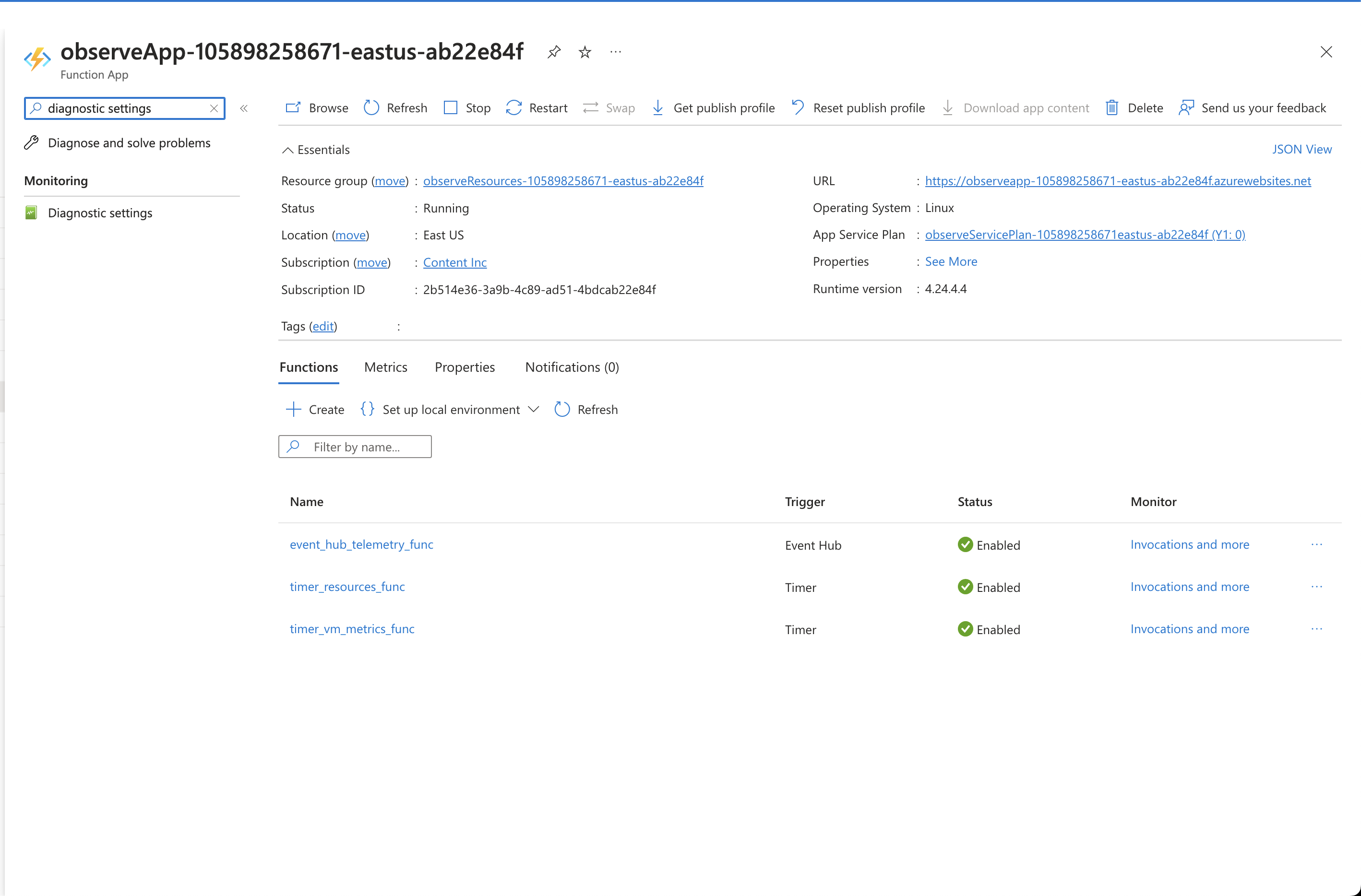
Task: Stop the Function App
Action: click(x=467, y=108)
